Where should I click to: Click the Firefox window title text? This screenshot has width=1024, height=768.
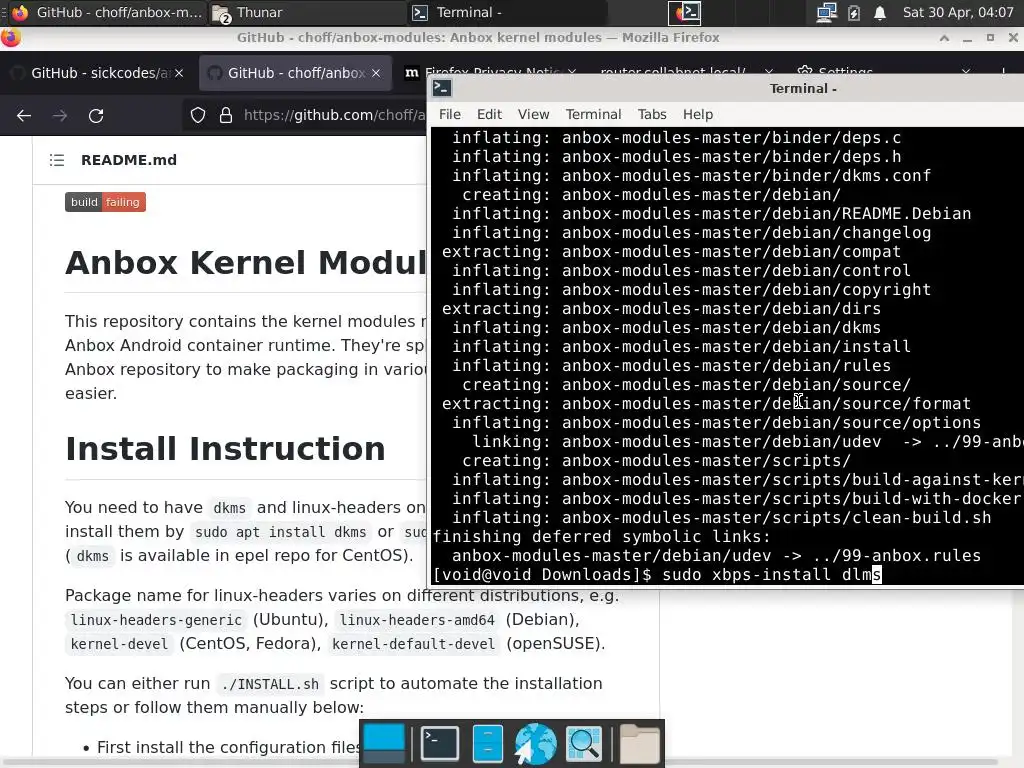pyautogui.click(x=478, y=38)
